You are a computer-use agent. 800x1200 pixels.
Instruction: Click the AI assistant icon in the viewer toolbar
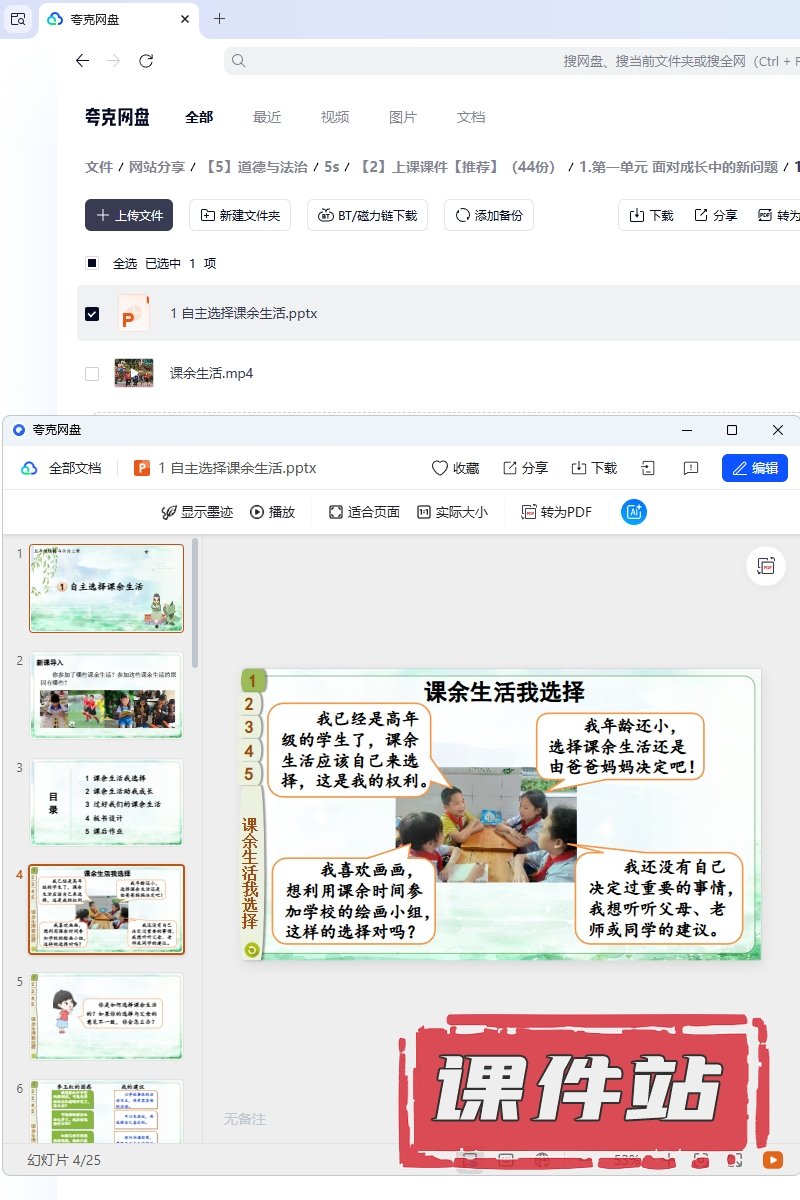(x=634, y=512)
